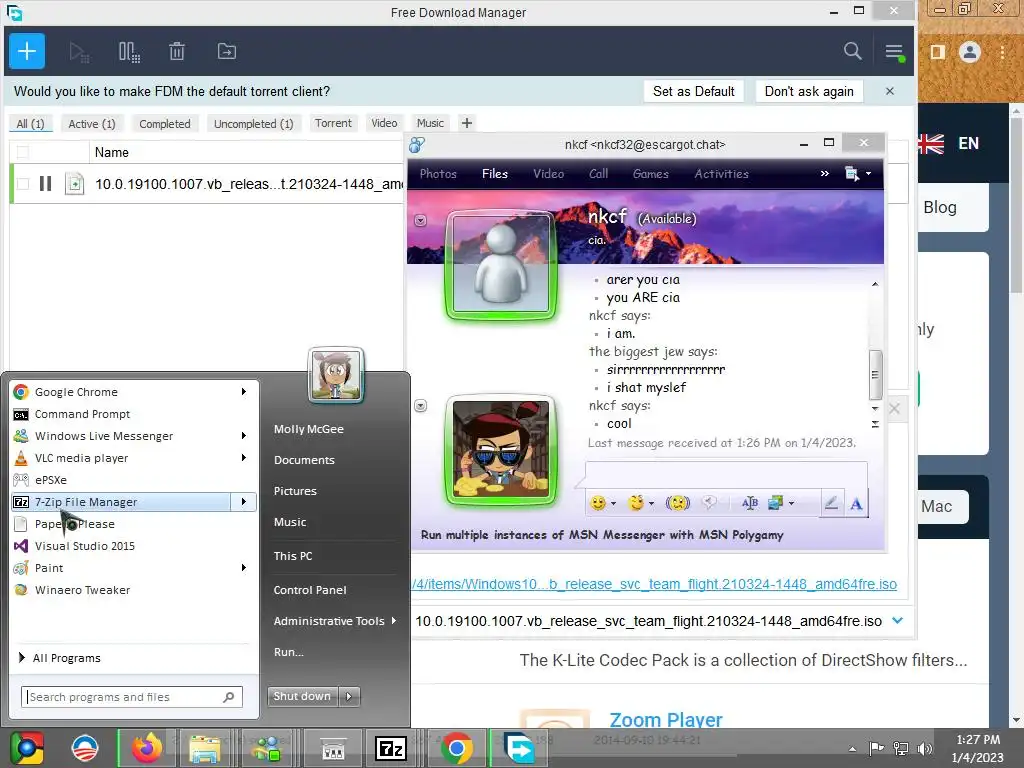This screenshot has height=768, width=1024.
Task: Add a new download filter tab
Action: 466,123
